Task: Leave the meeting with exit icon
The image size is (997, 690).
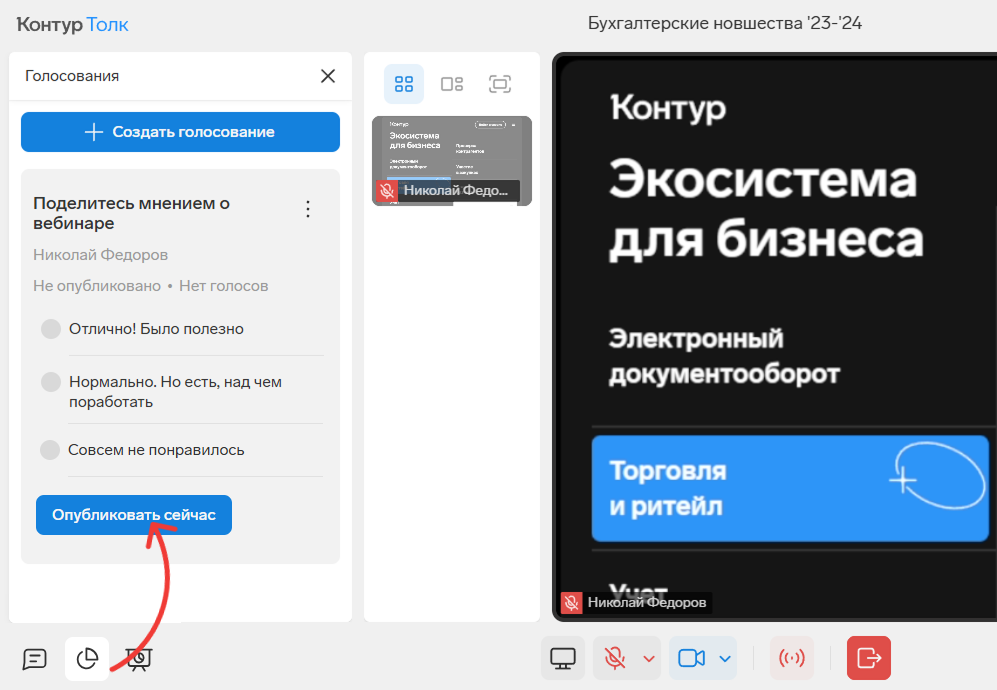Action: click(868, 658)
